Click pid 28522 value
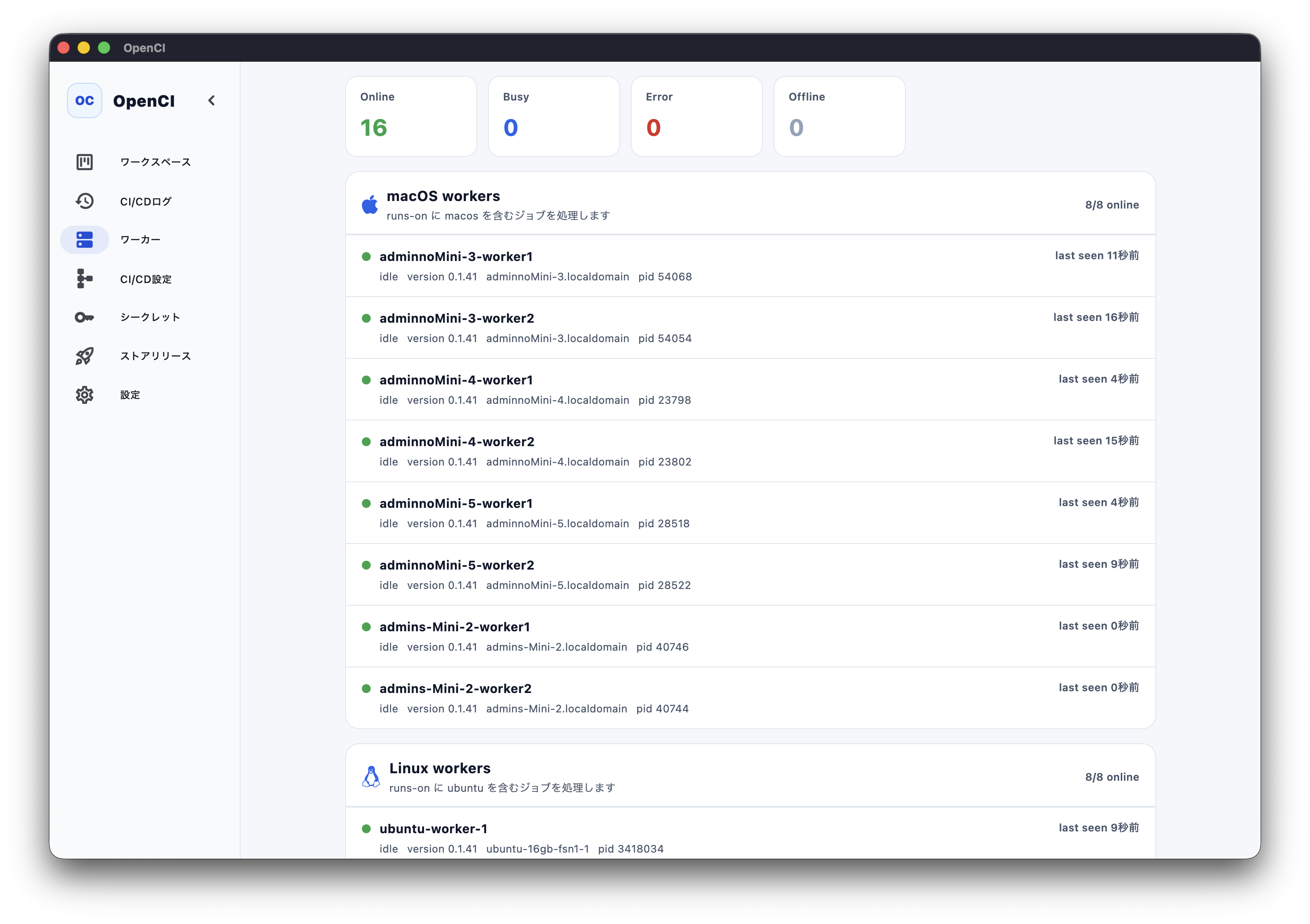1310x924 pixels. coord(665,585)
